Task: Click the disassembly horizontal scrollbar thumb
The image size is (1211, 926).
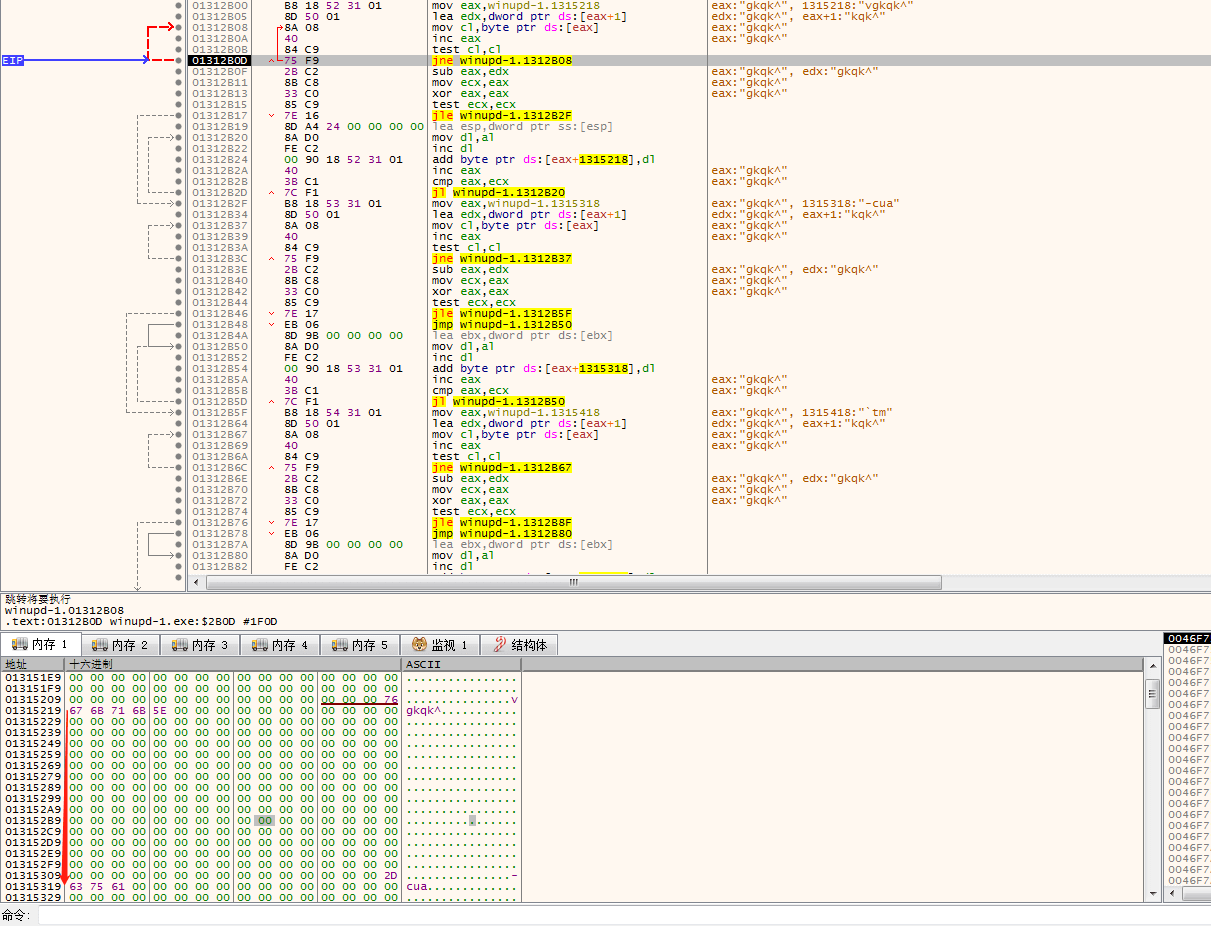Action: coord(573,582)
